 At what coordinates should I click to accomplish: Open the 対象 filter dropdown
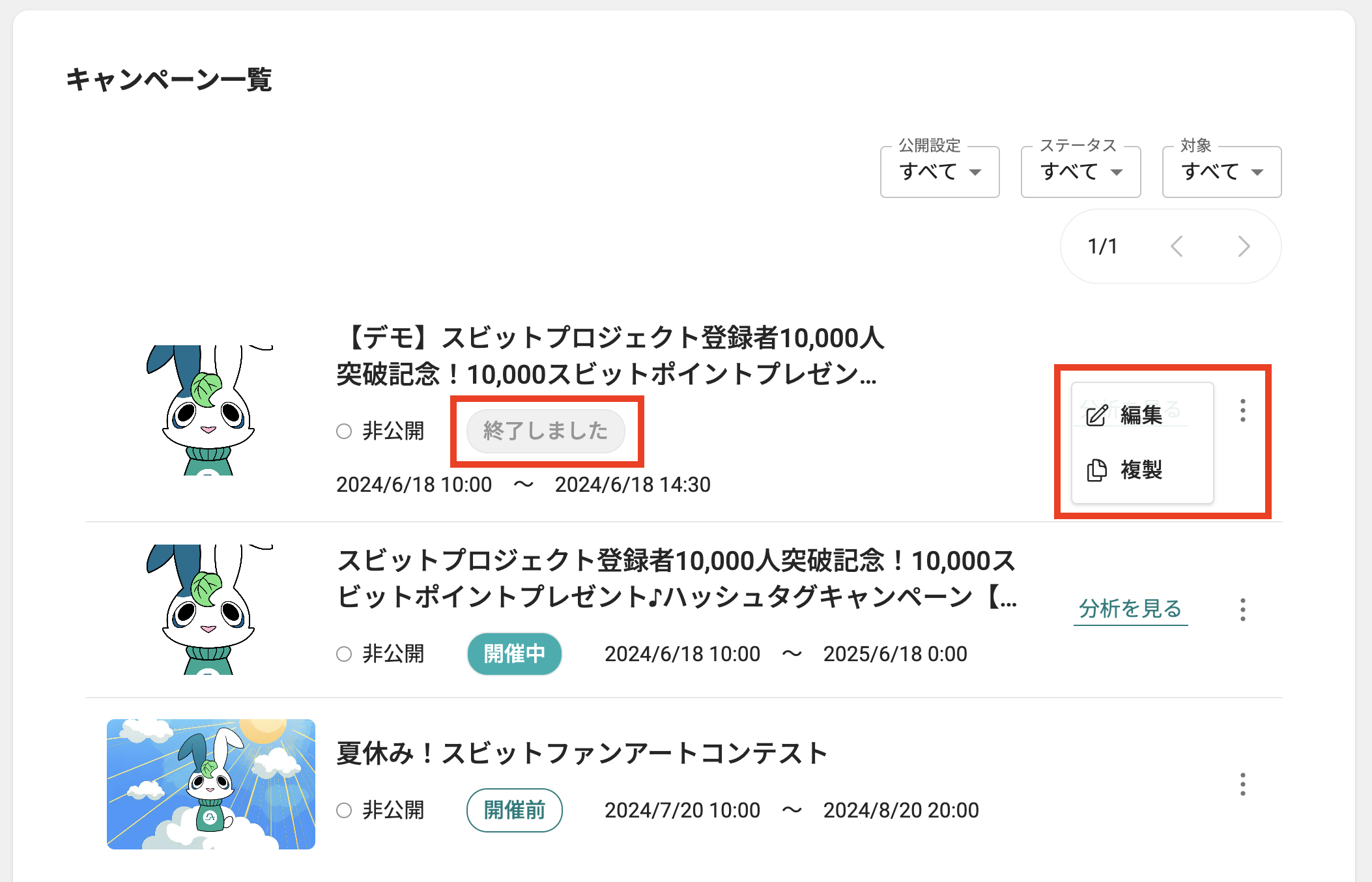pos(1222,172)
